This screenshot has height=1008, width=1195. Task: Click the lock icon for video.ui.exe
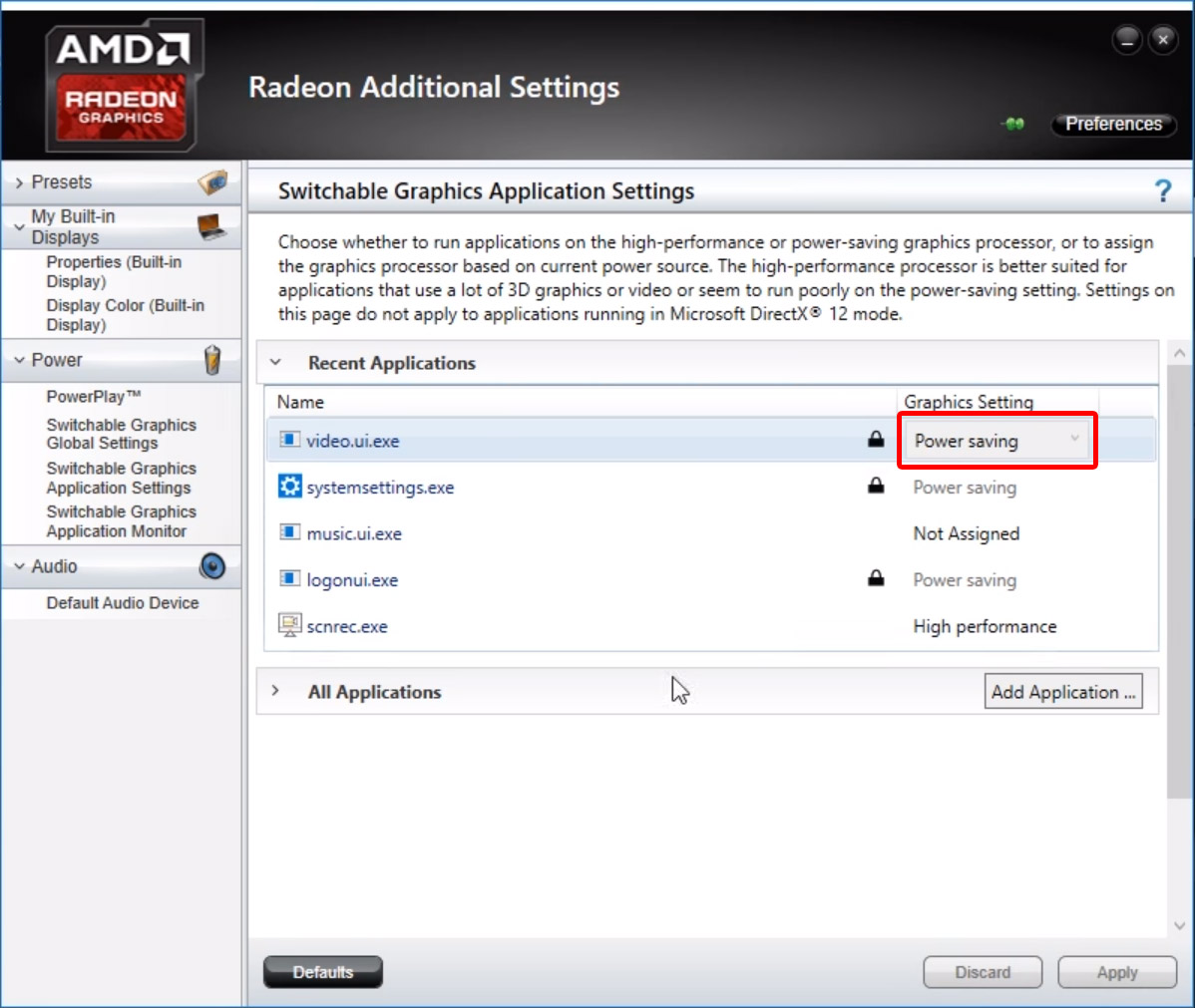(877, 439)
